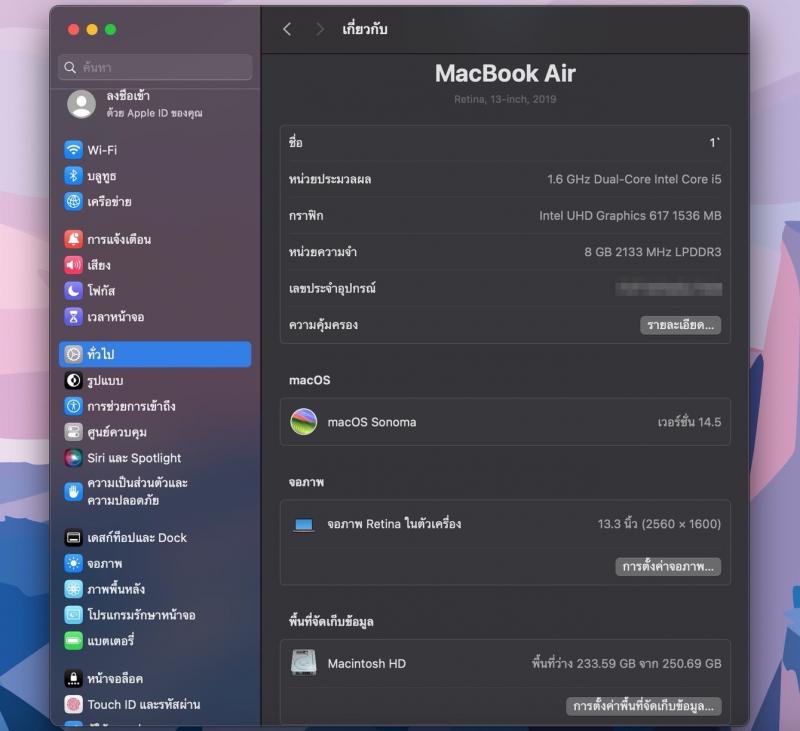Viewport: 800px width, 731px height.
Task: Open Touch ID fingerprint icon
Action: (73, 704)
